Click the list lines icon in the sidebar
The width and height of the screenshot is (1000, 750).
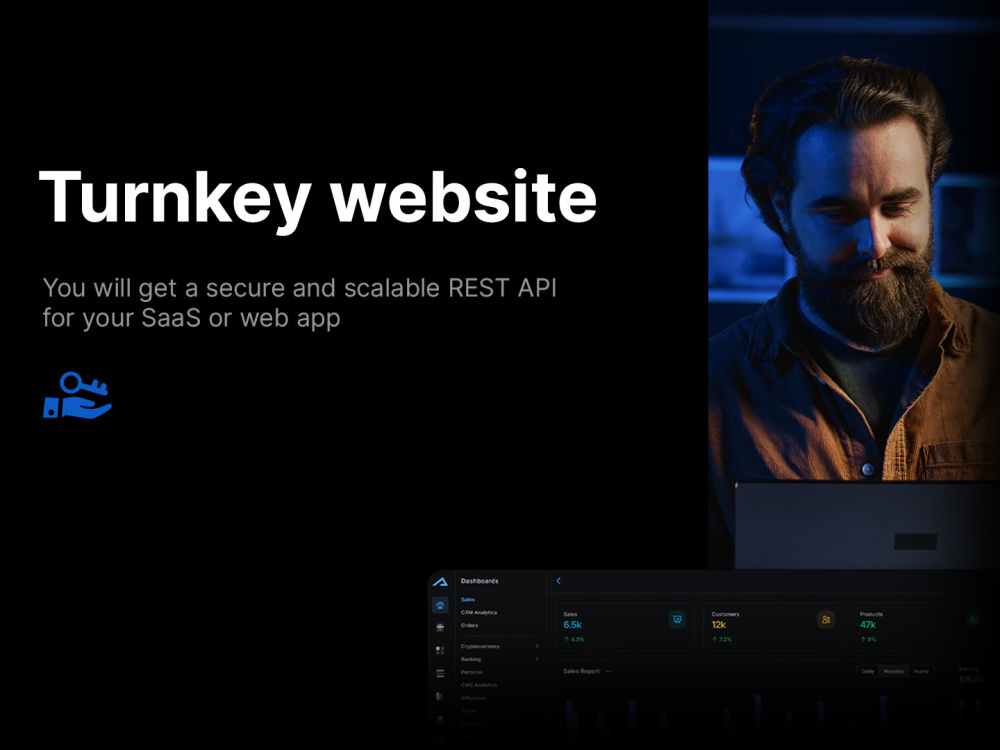[440, 673]
